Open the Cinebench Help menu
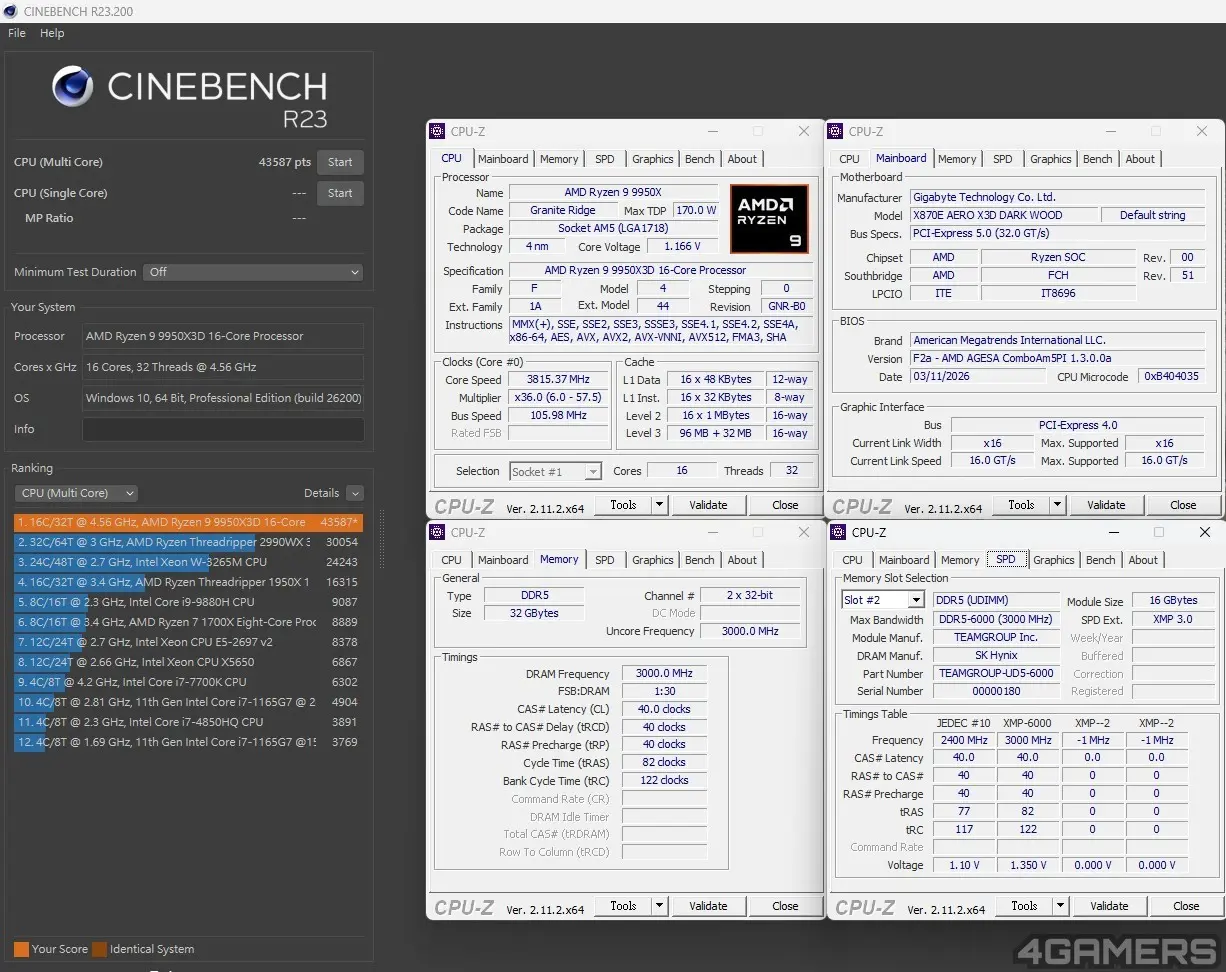Screen dimensions: 1226x972 pyautogui.click(x=52, y=33)
